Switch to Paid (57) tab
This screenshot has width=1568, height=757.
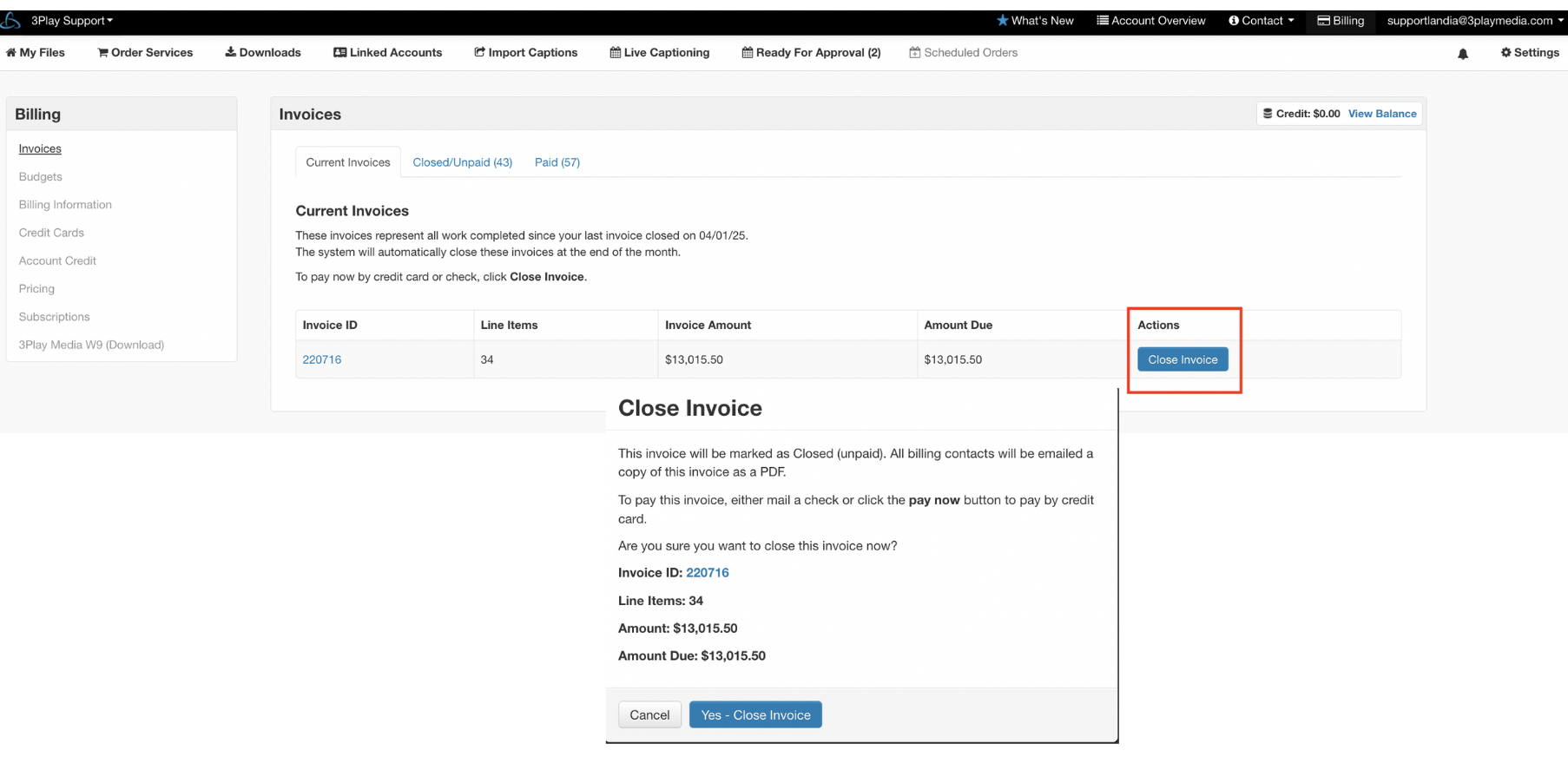(x=557, y=162)
